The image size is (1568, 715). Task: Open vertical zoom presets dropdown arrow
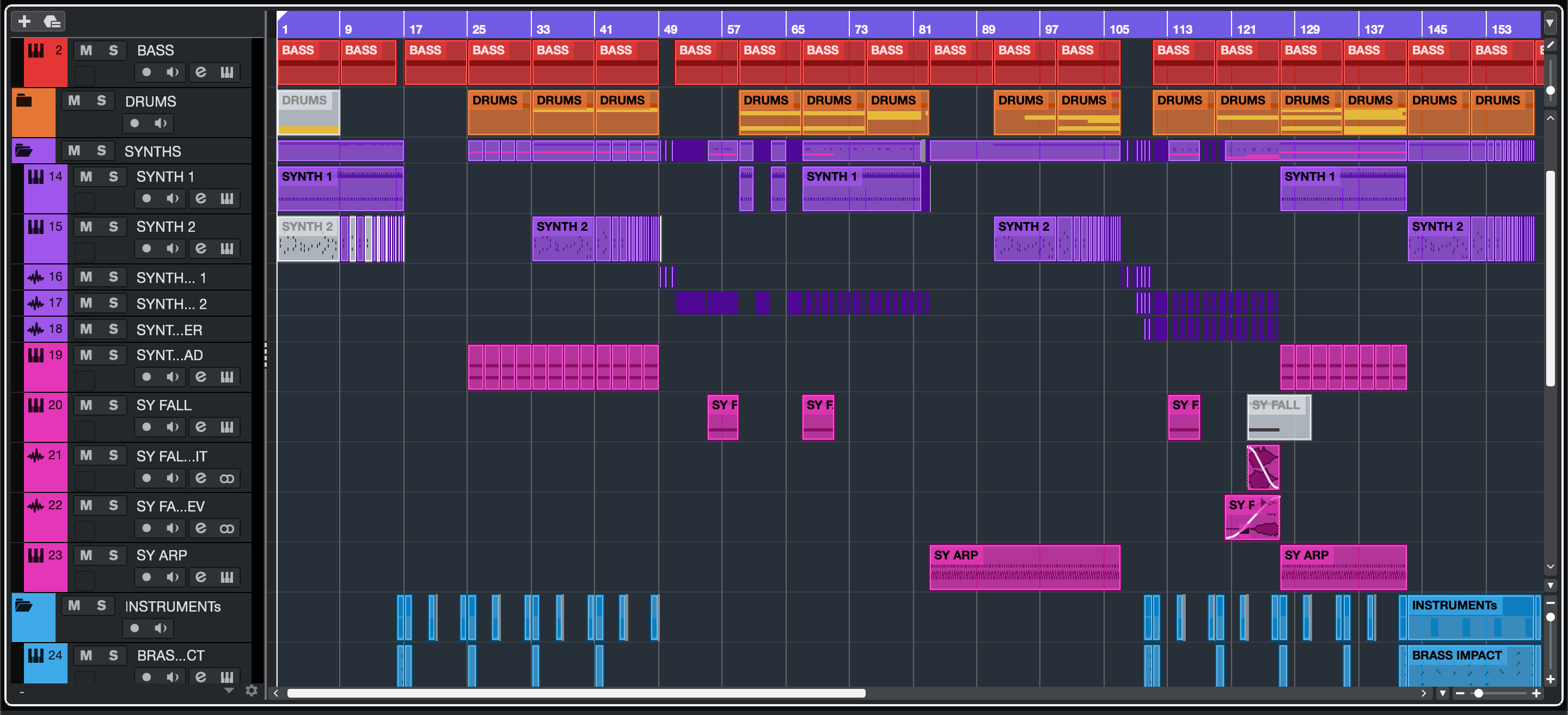pos(1551,585)
